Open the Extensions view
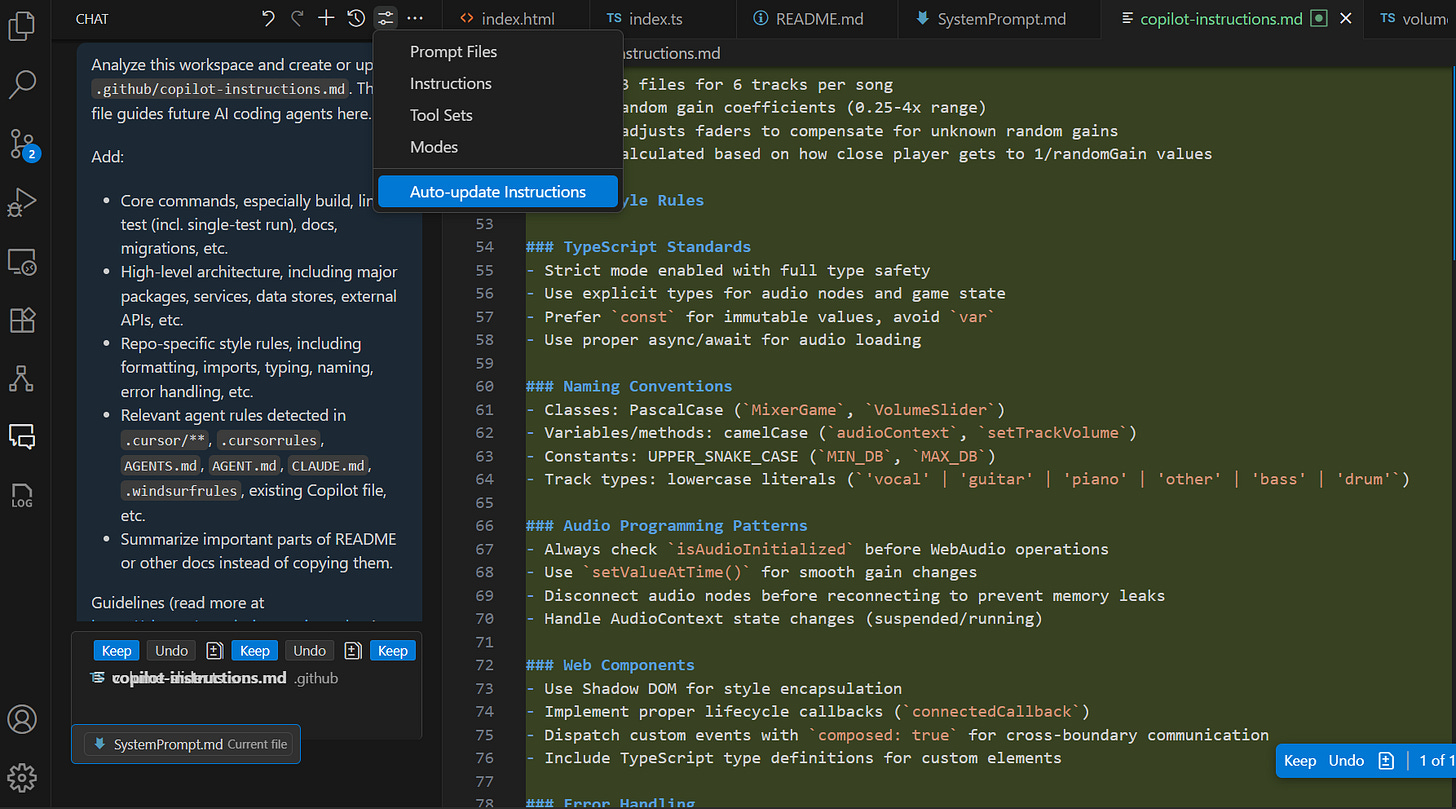 [22, 320]
